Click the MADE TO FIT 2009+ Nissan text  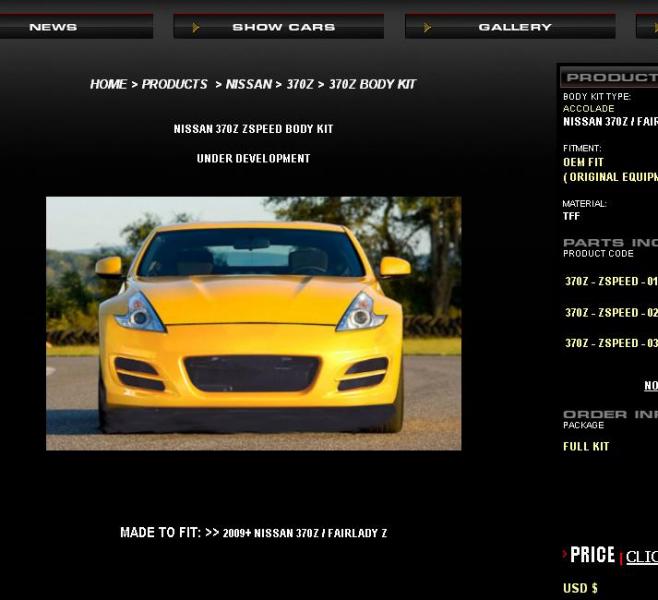click(x=253, y=533)
